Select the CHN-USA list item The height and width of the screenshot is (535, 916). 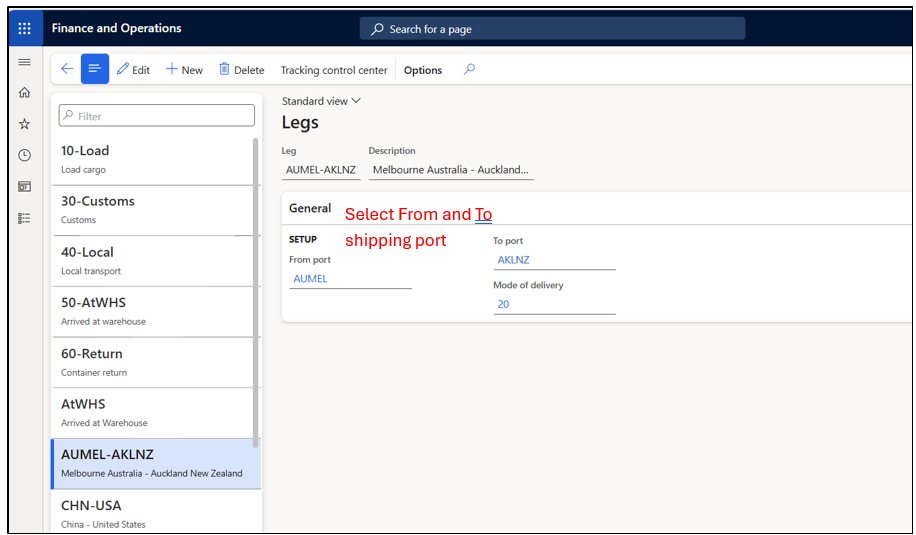pos(155,512)
